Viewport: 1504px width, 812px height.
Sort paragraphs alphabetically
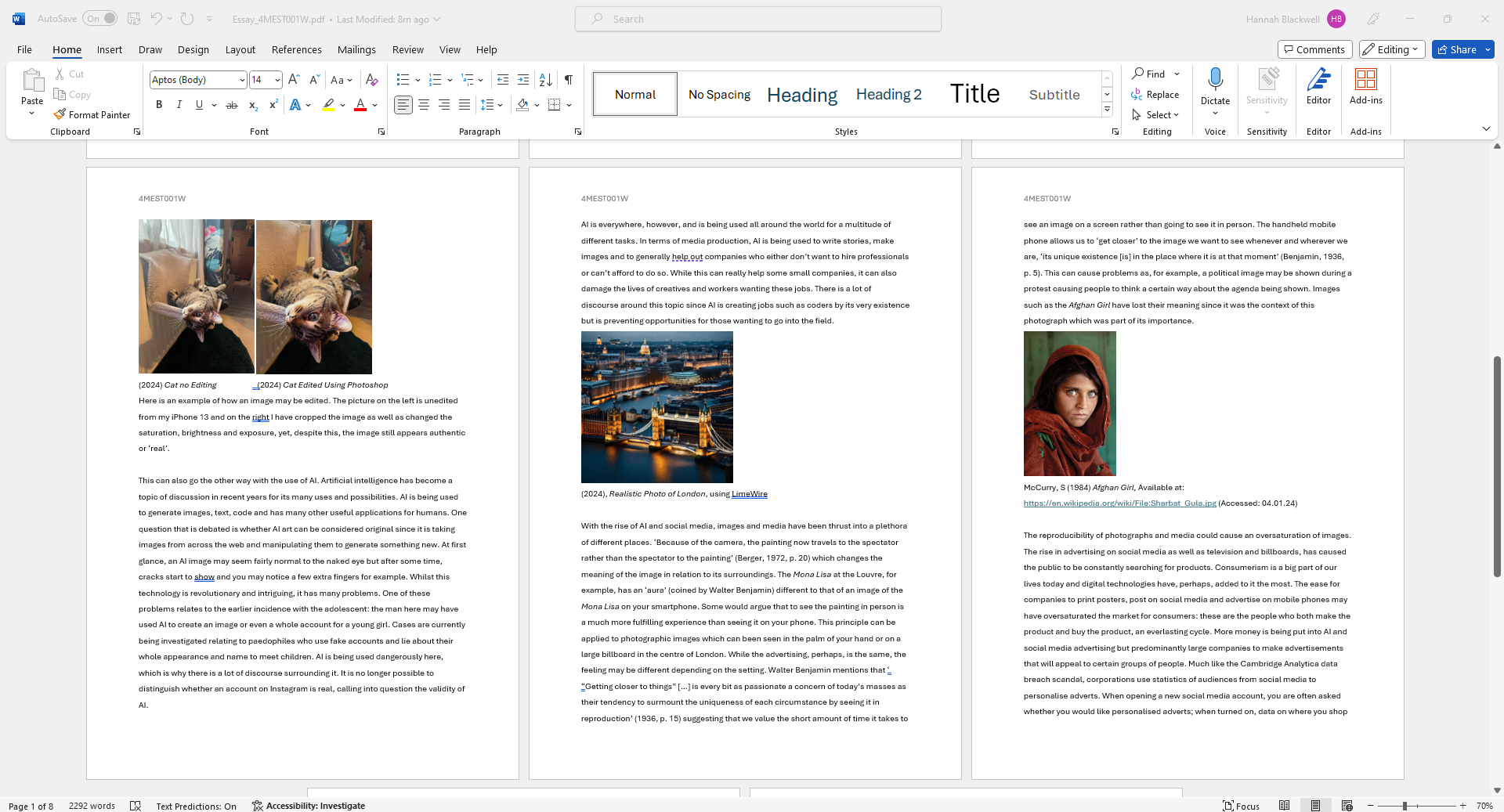click(546, 80)
